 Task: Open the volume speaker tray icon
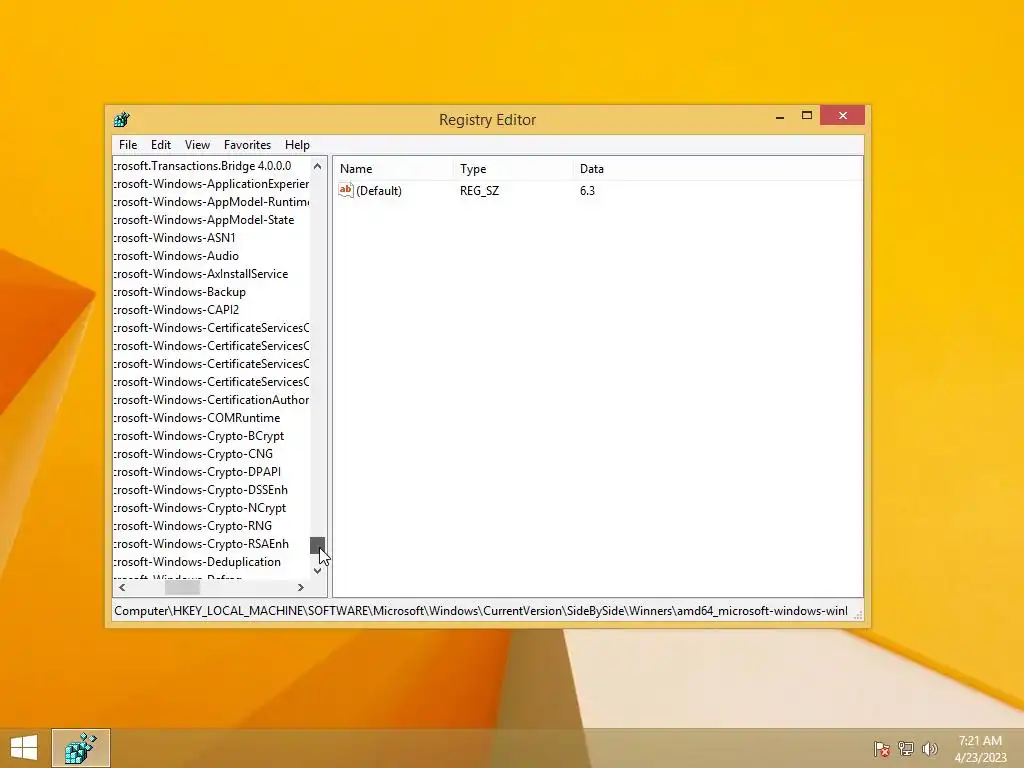pos(929,749)
